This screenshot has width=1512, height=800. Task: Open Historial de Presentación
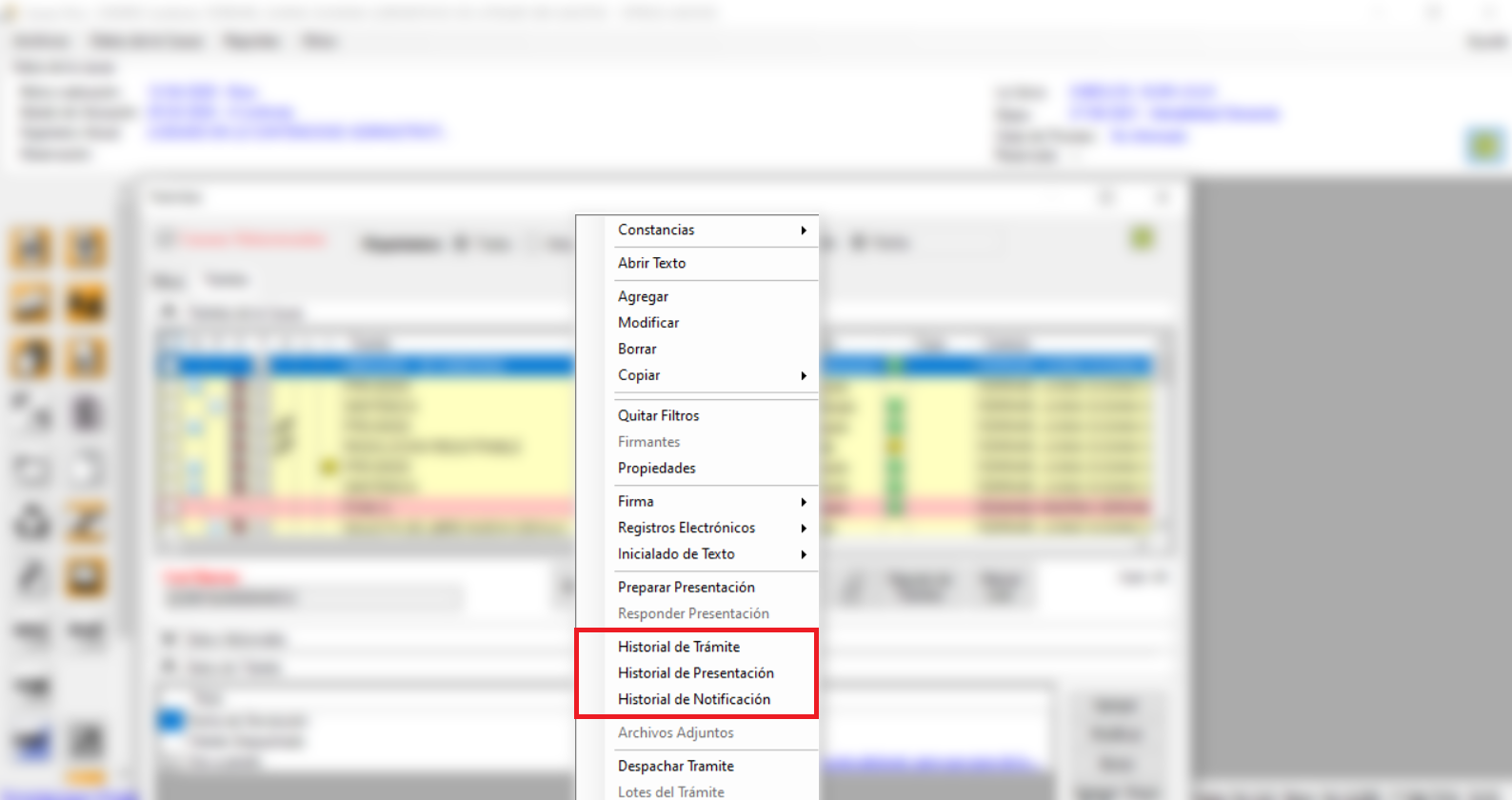tap(695, 673)
